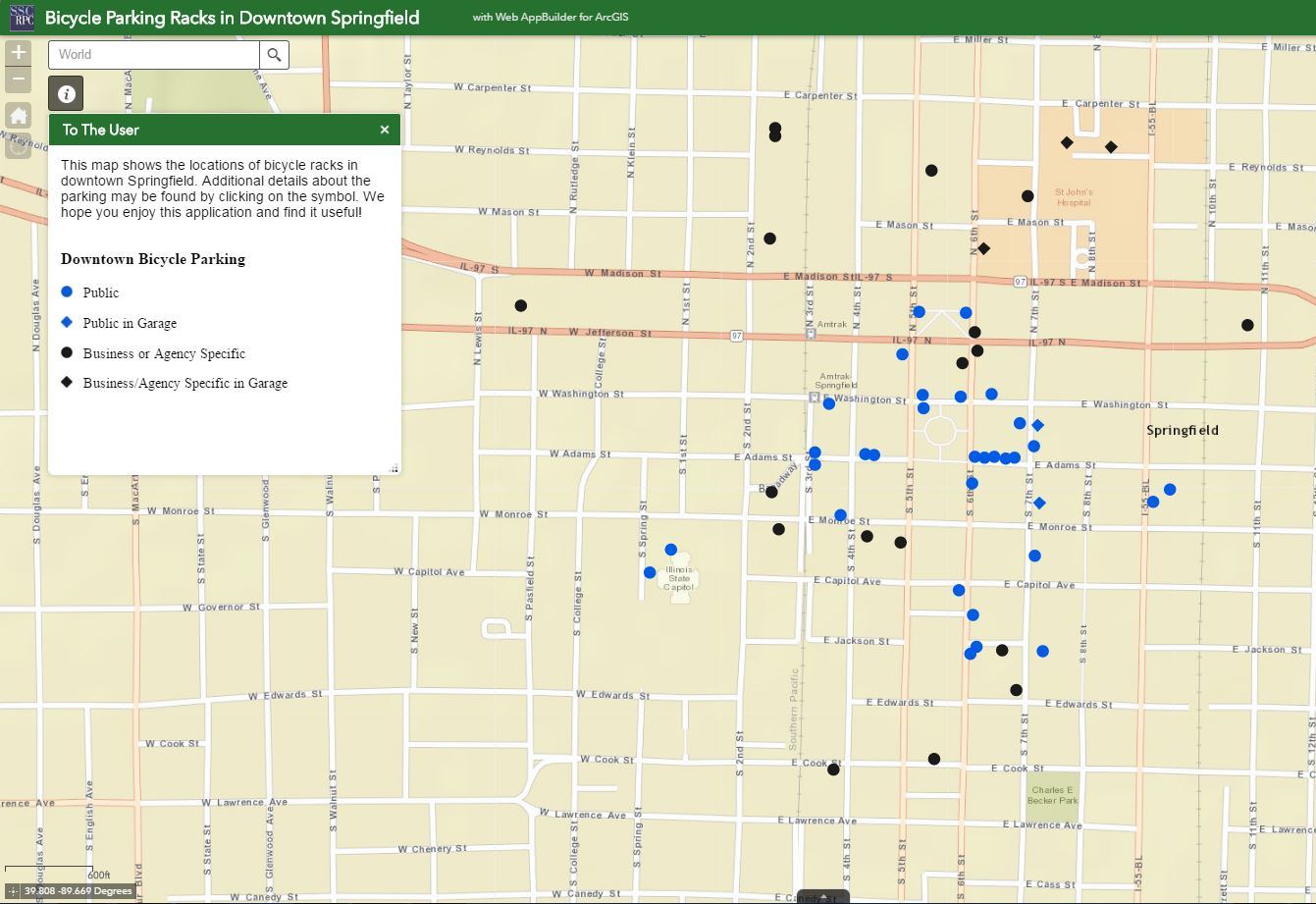Close the To The User panel
This screenshot has height=904, width=1316.
point(385,130)
